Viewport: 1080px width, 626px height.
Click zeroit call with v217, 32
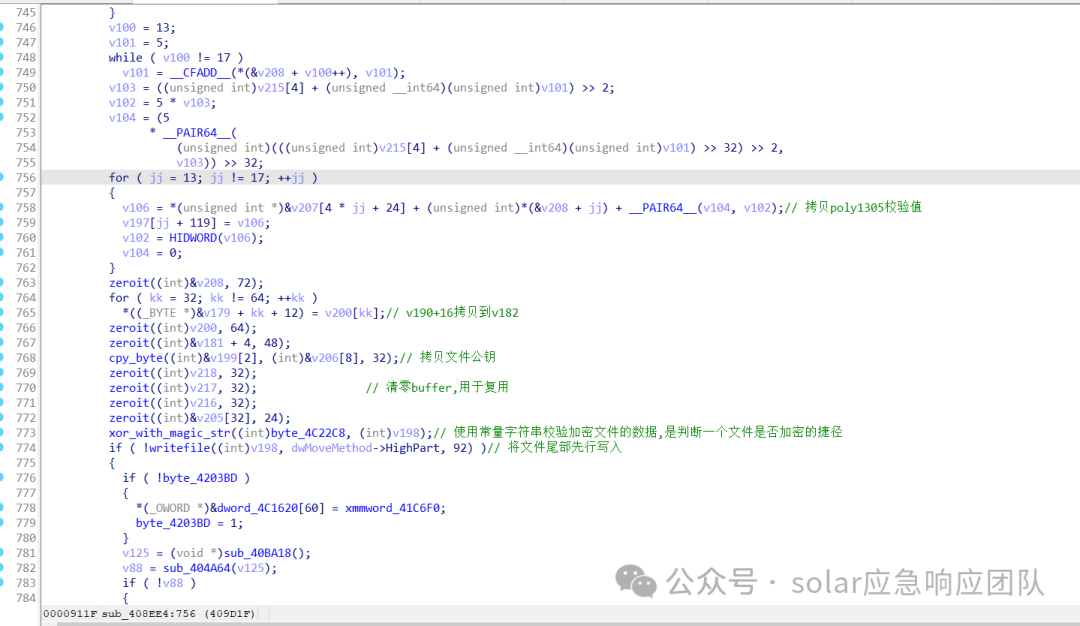tap(183, 388)
